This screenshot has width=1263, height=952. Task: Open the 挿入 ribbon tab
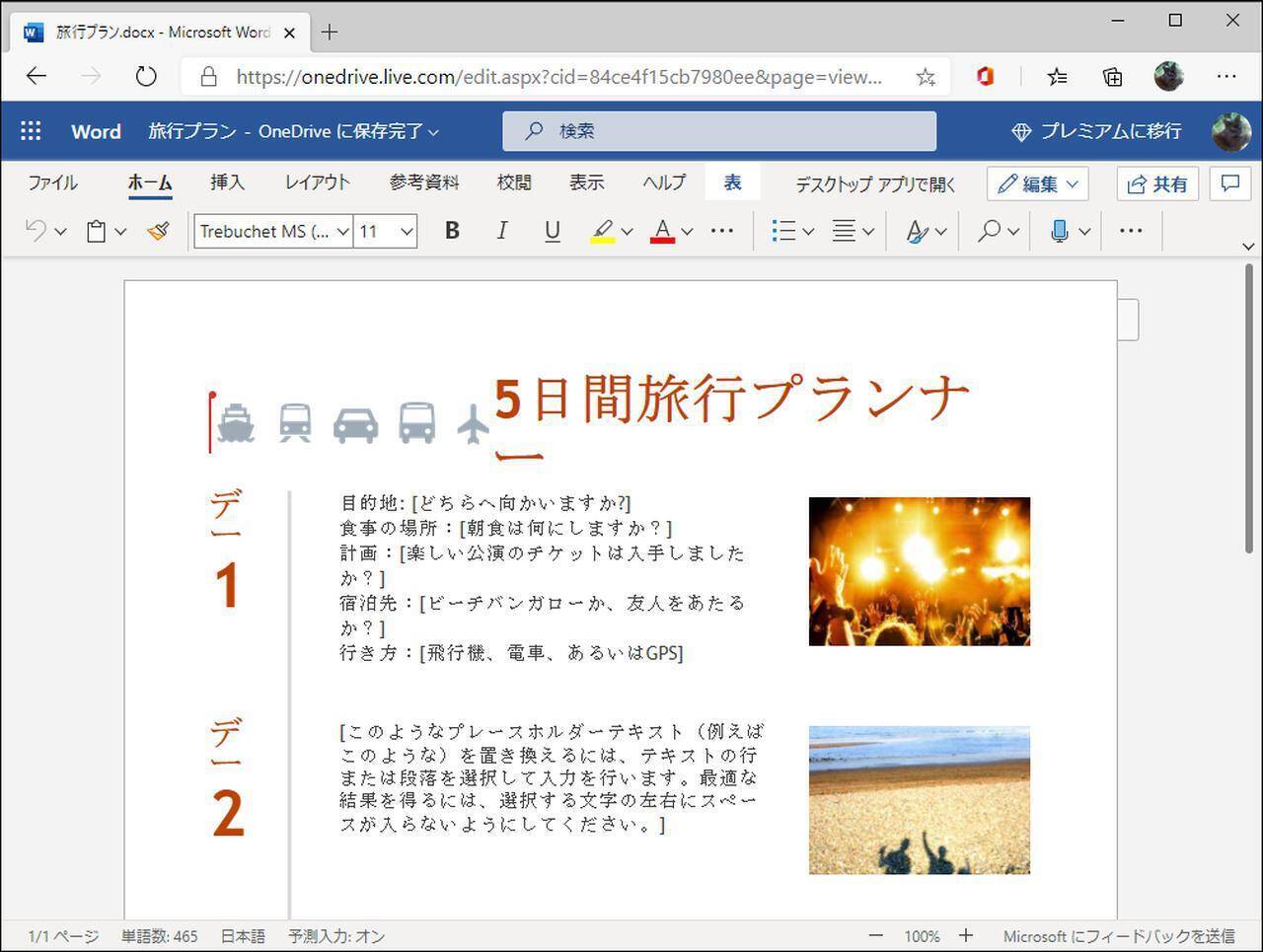227,183
